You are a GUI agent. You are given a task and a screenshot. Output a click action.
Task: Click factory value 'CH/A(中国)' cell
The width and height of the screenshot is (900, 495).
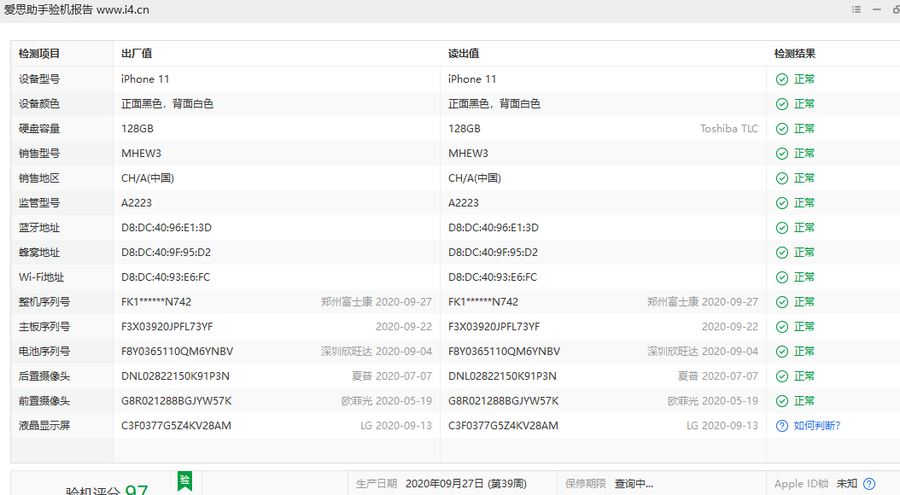pyautogui.click(x=148, y=178)
